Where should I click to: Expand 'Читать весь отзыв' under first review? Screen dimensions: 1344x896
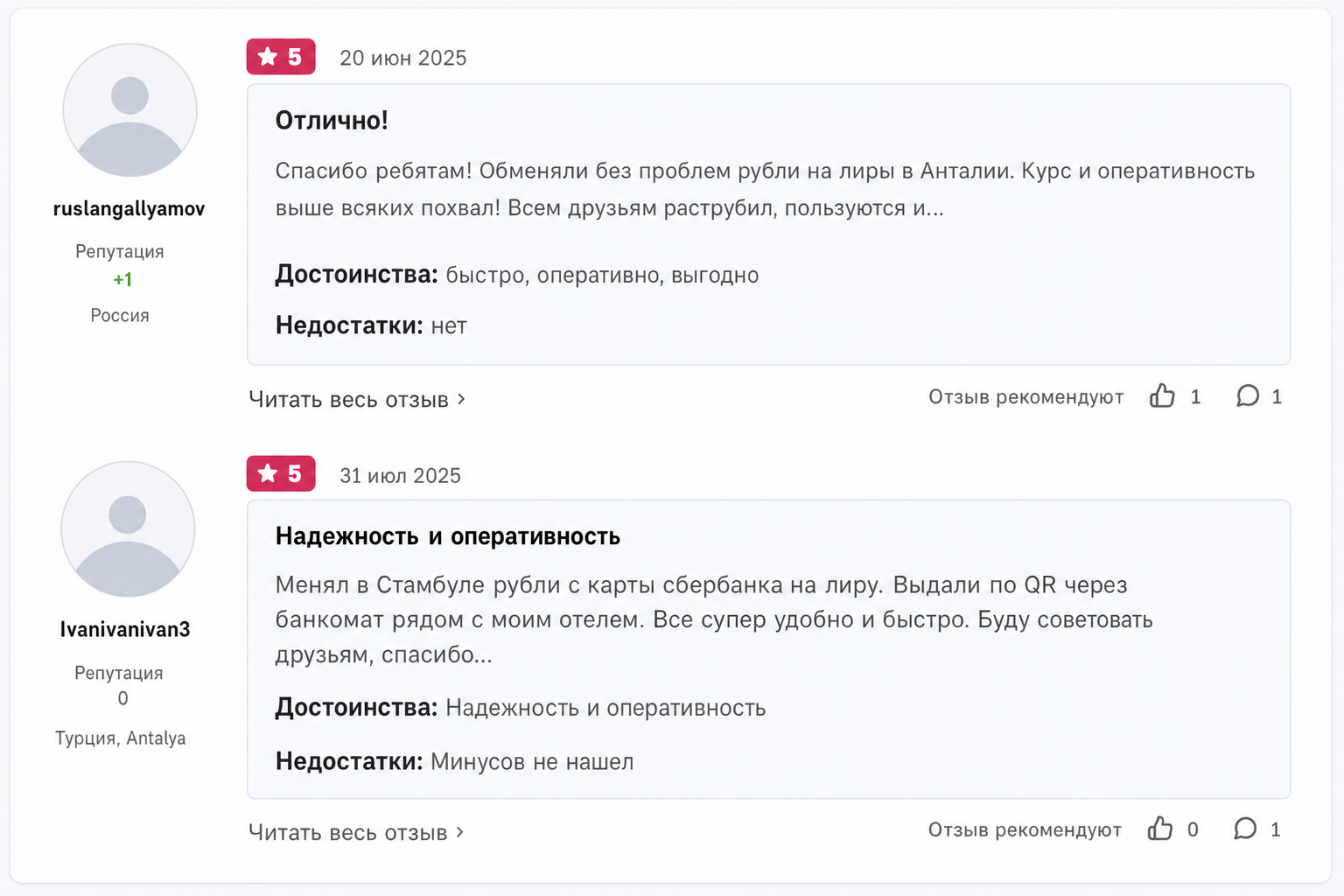click(357, 399)
